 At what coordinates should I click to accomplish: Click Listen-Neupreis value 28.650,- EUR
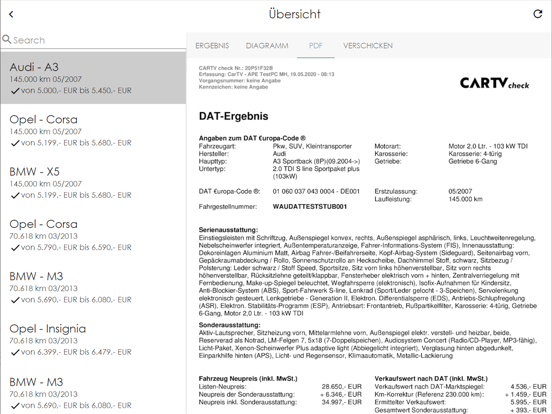pos(341,387)
